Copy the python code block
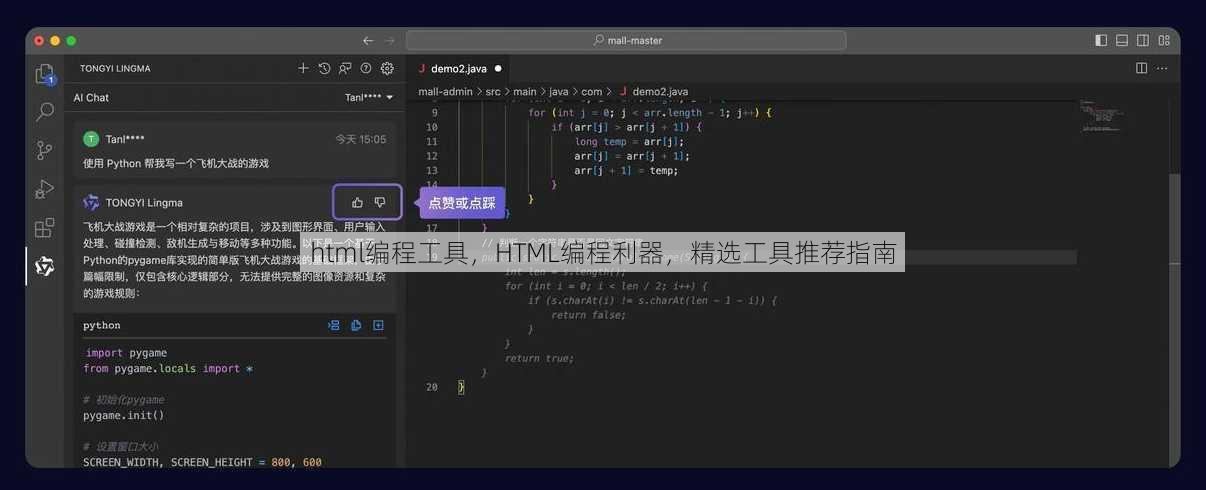1206x490 pixels. click(356, 325)
